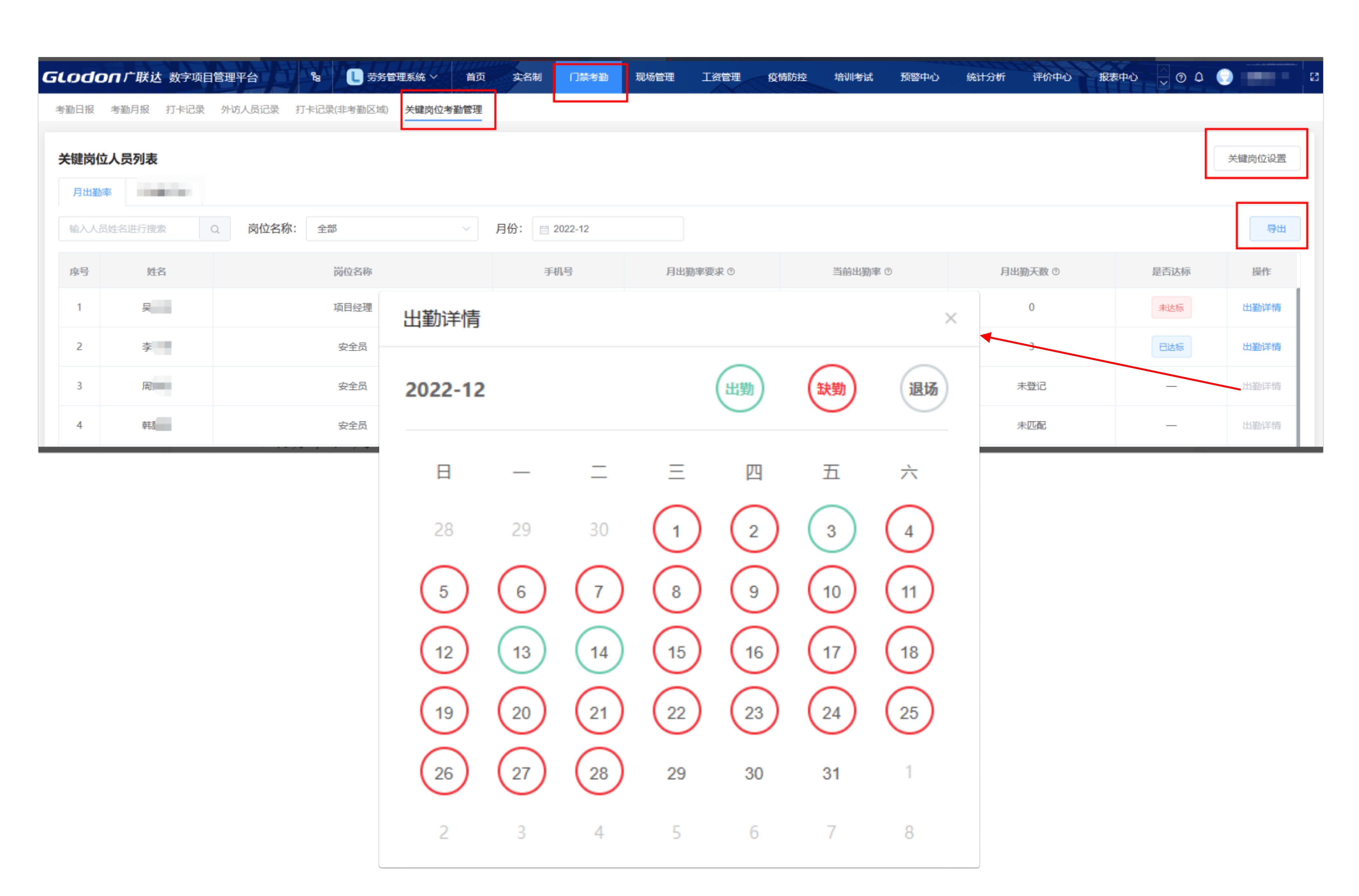This screenshot has height=896, width=1359.
Task: Click the 岗位名称 column header
Action: [x=353, y=272]
